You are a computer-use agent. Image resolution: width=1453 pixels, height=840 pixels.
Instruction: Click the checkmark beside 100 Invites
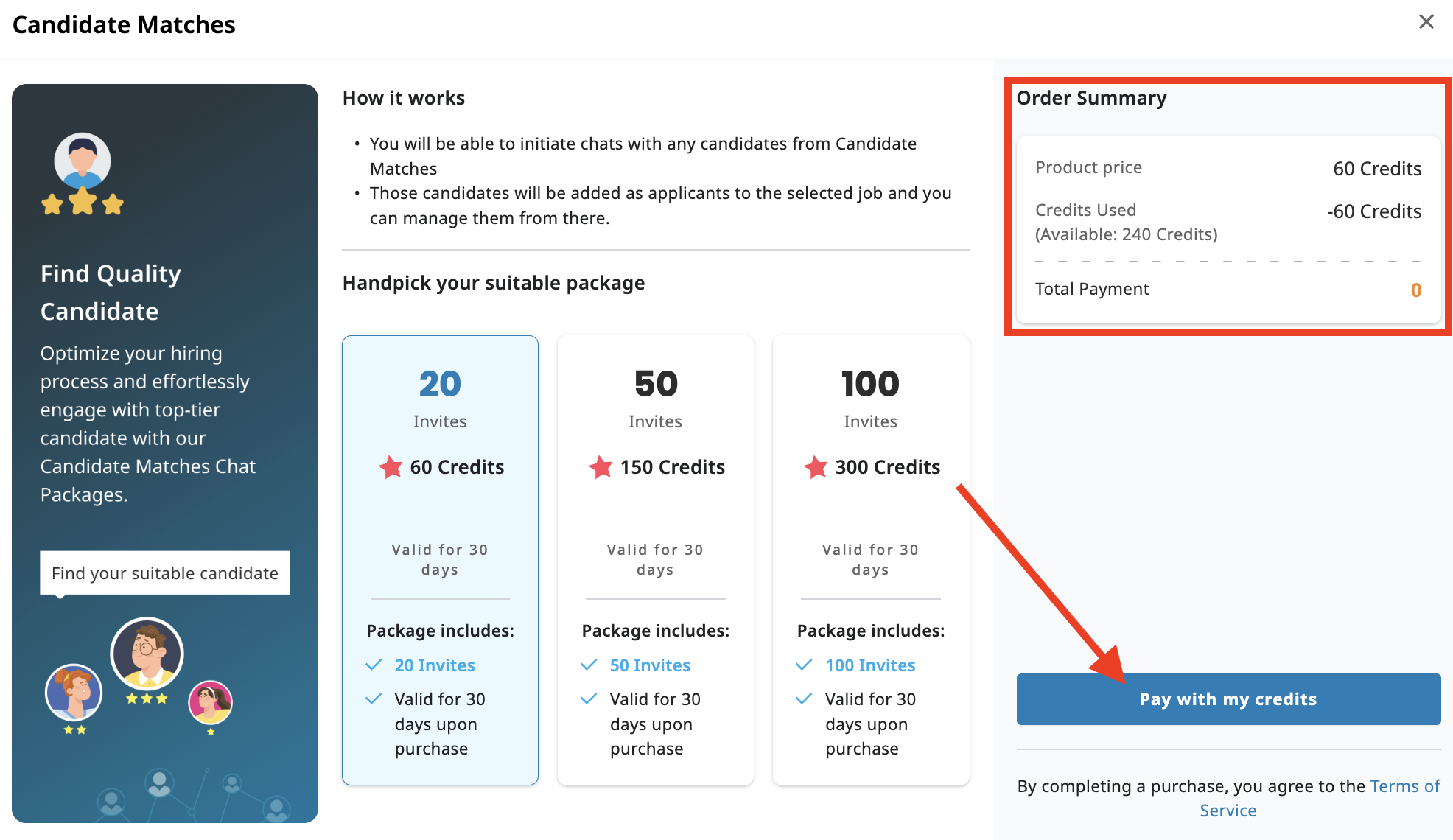click(x=804, y=665)
